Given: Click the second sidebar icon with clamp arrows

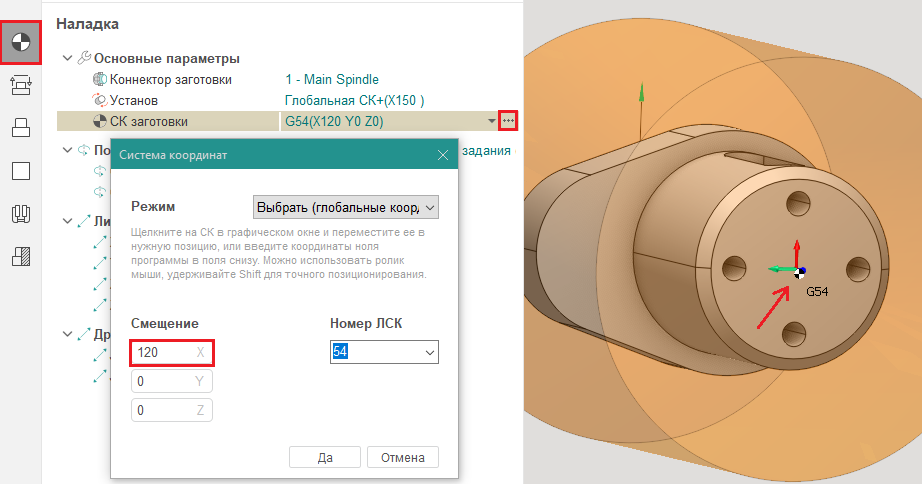Looking at the screenshot, I should pos(21,85).
